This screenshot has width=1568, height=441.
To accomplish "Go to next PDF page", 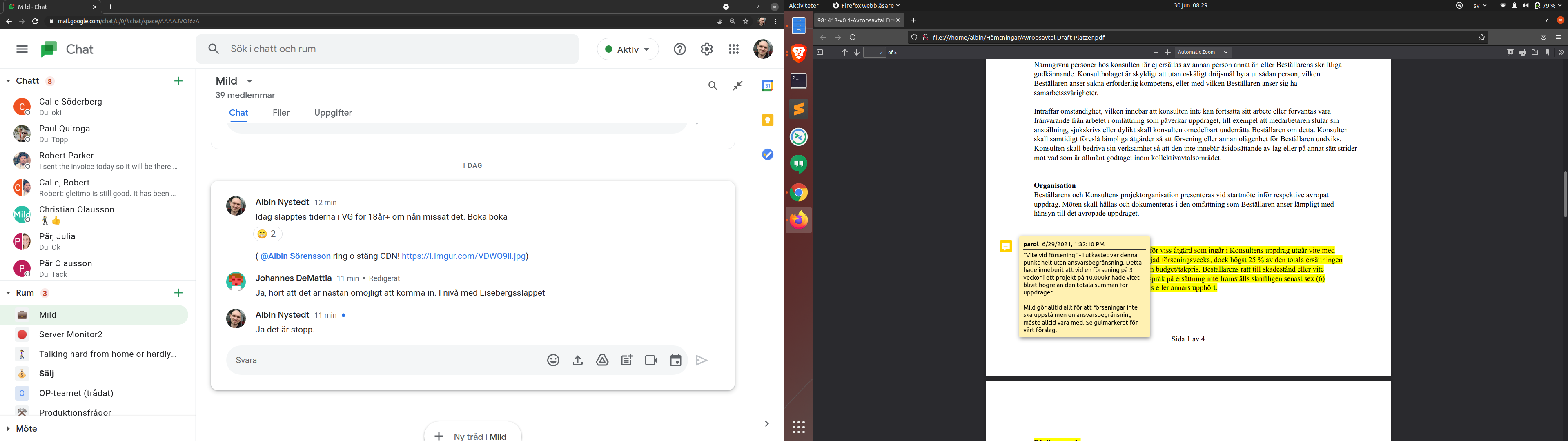I will [x=856, y=52].
